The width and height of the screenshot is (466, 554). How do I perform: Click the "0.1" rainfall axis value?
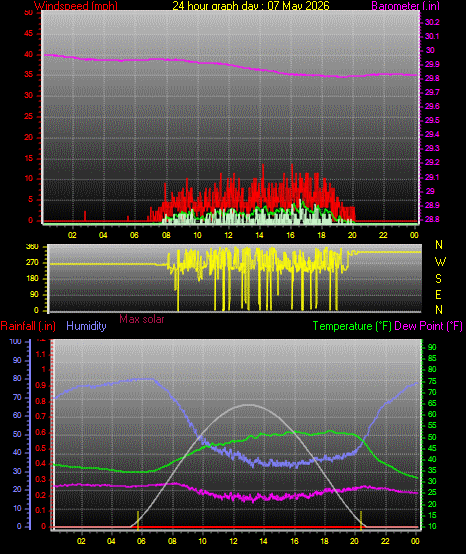coord(41,511)
